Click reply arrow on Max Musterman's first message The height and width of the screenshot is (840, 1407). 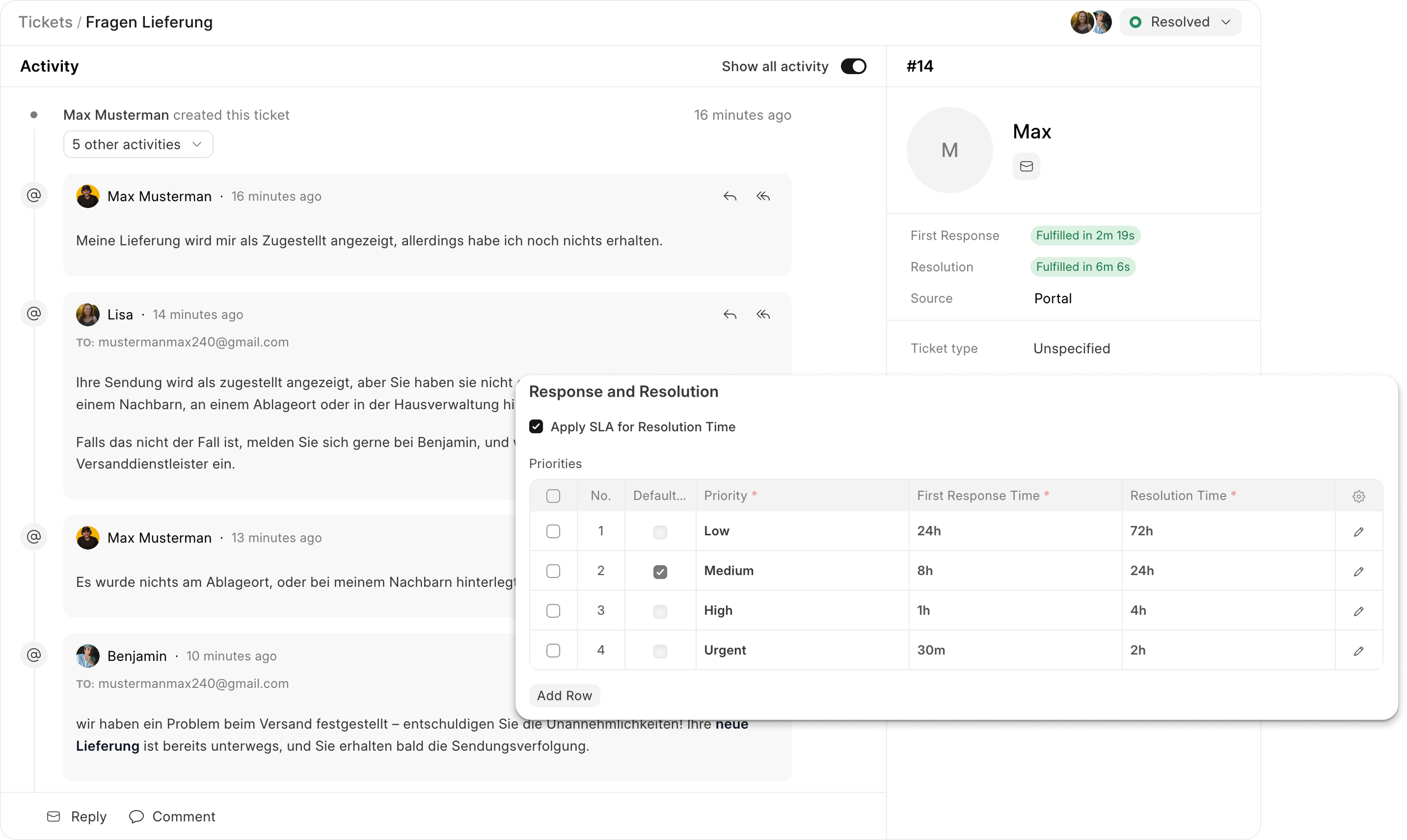click(730, 196)
